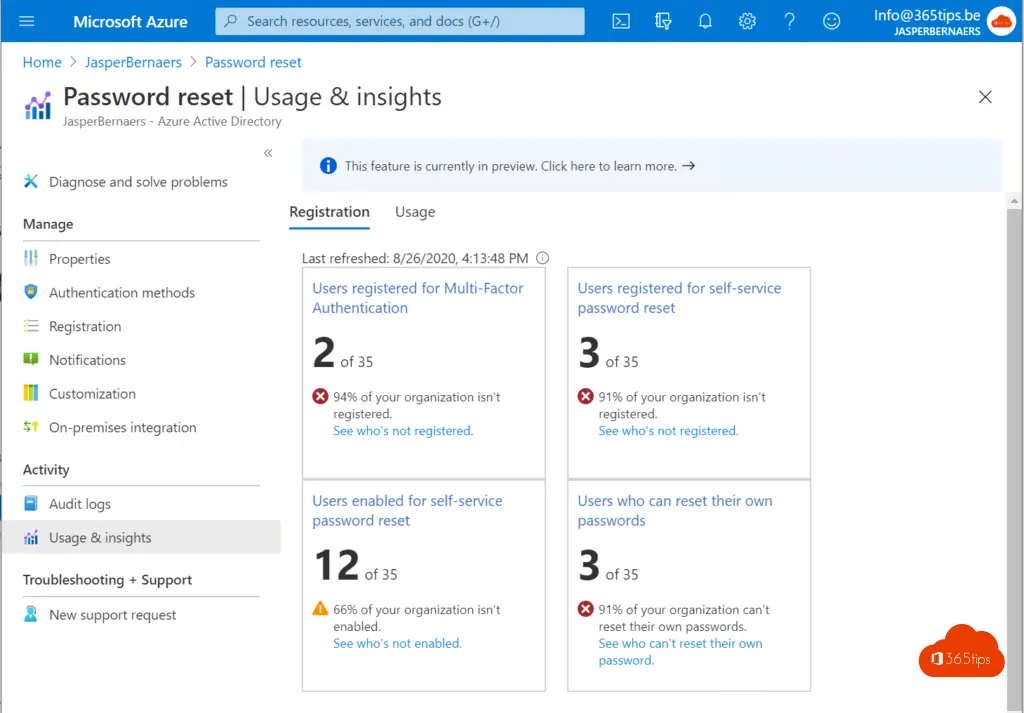Click the Authentication methods shield icon
This screenshot has width=1024, height=713.
tap(31, 292)
